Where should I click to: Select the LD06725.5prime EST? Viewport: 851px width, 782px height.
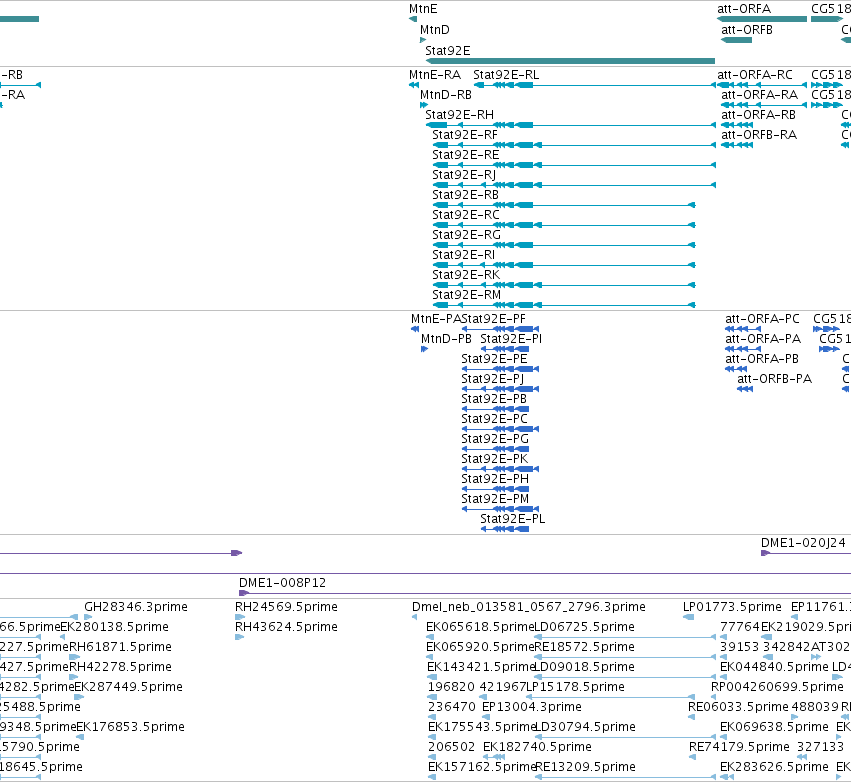coord(625,637)
